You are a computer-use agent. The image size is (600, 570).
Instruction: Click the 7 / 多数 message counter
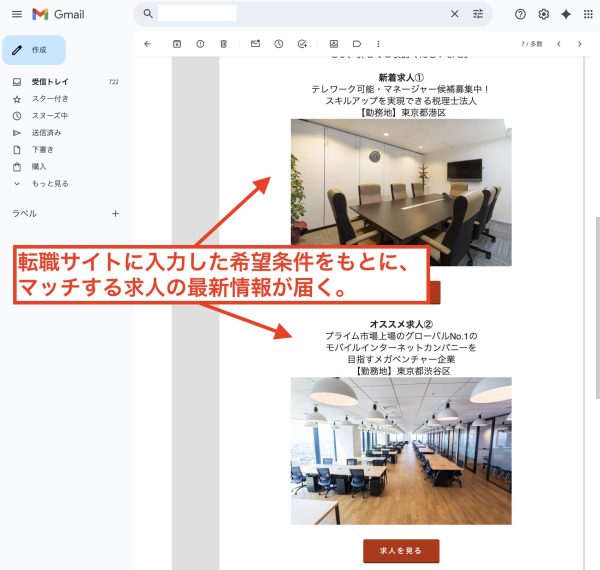[532, 44]
